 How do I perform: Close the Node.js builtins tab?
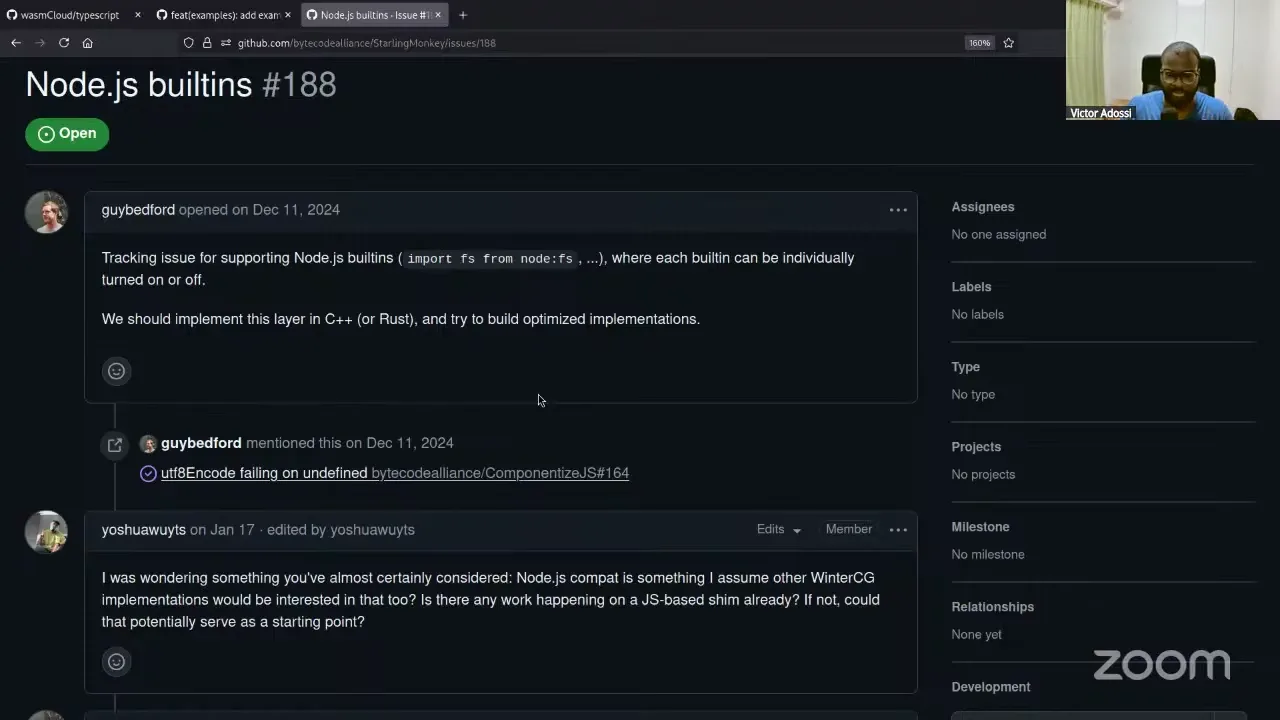point(437,15)
